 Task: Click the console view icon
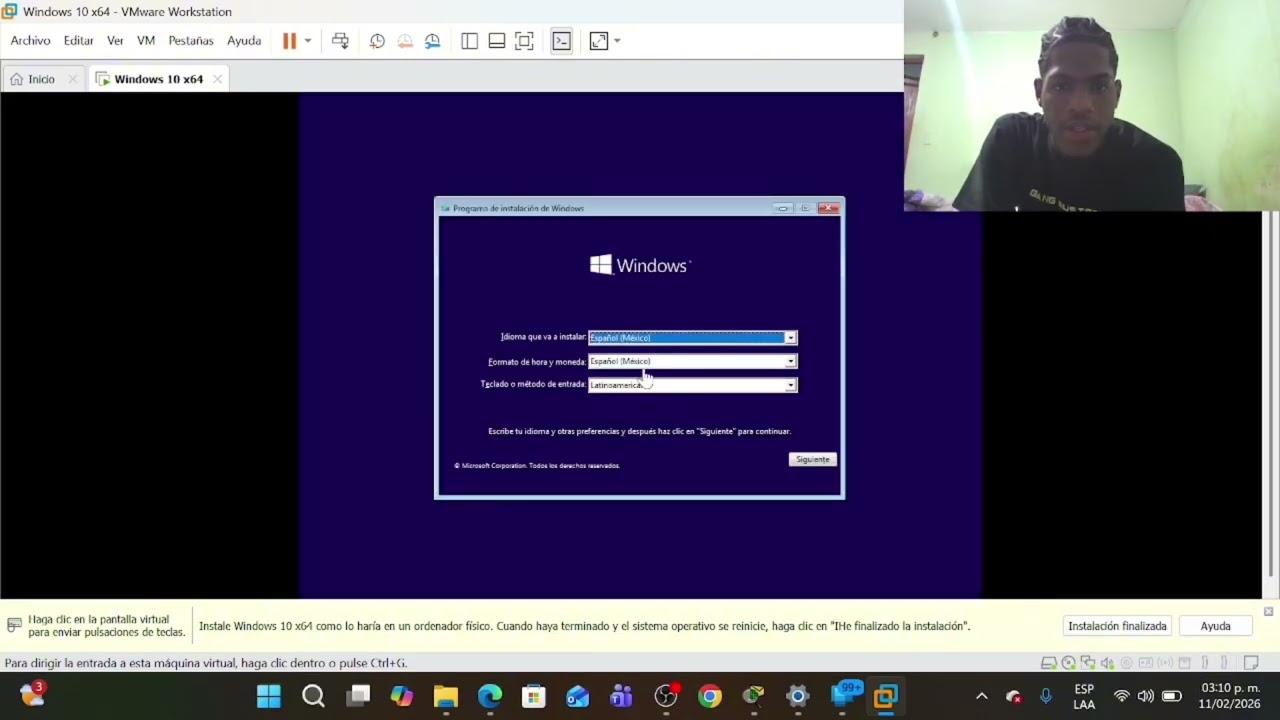(561, 41)
